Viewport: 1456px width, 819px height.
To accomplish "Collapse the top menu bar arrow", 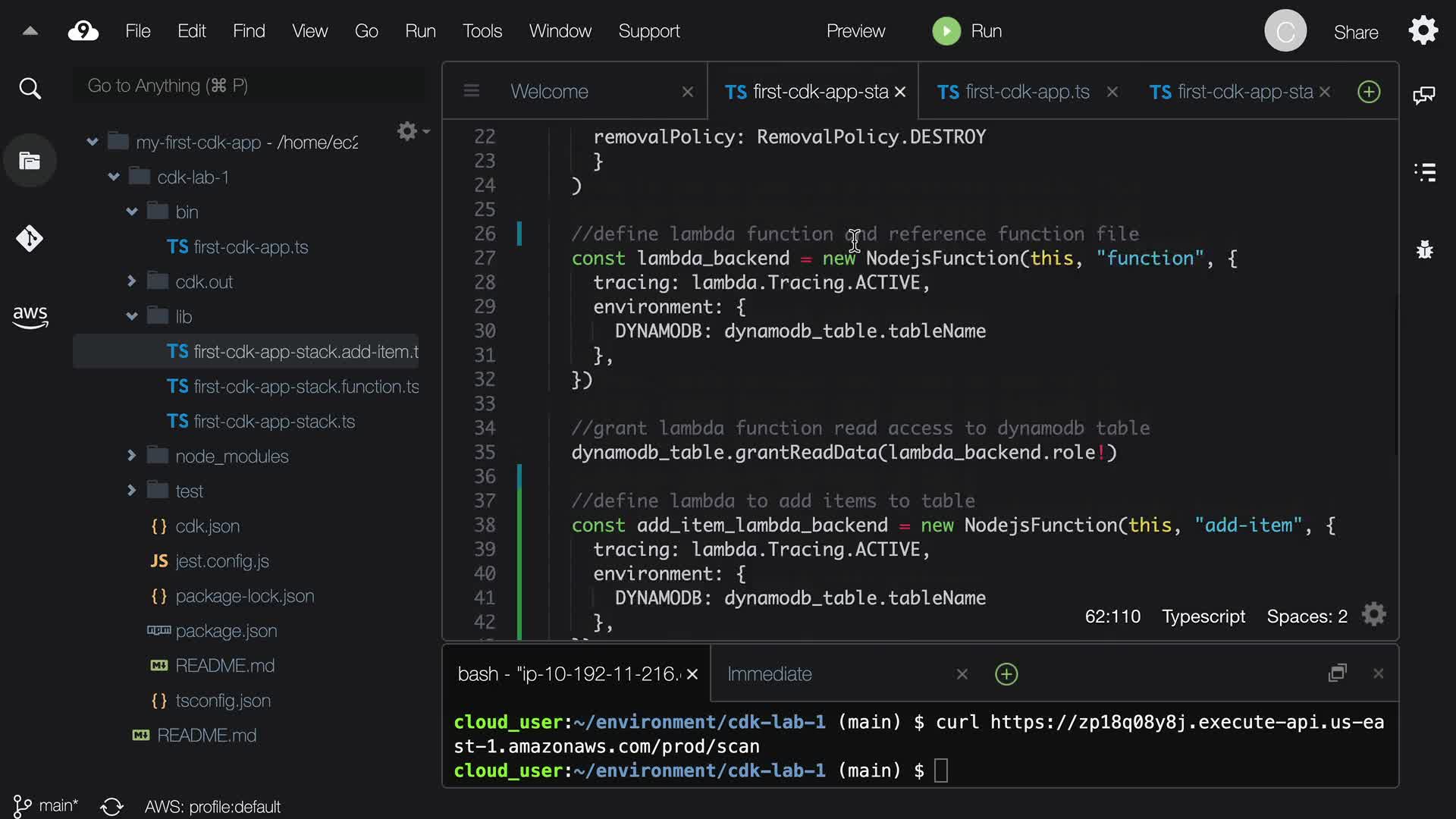I will tap(30, 31).
